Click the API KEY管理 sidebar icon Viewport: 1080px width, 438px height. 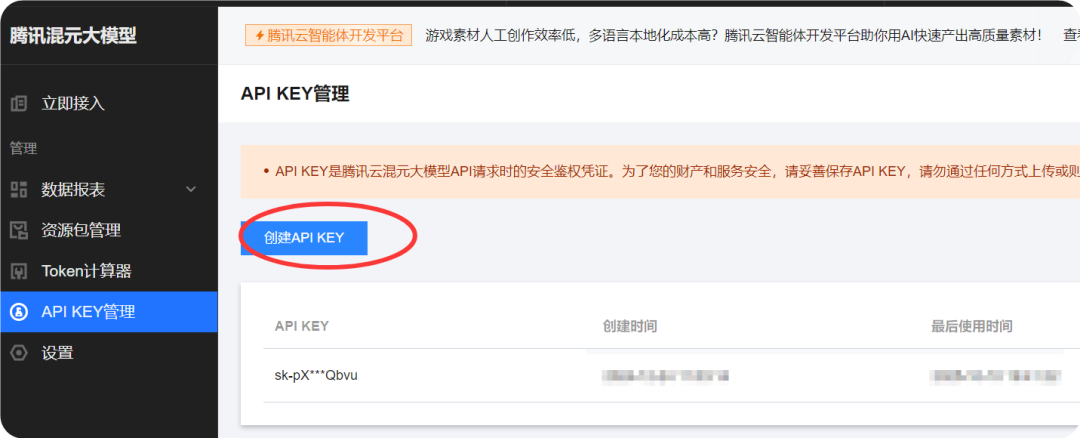coord(19,312)
